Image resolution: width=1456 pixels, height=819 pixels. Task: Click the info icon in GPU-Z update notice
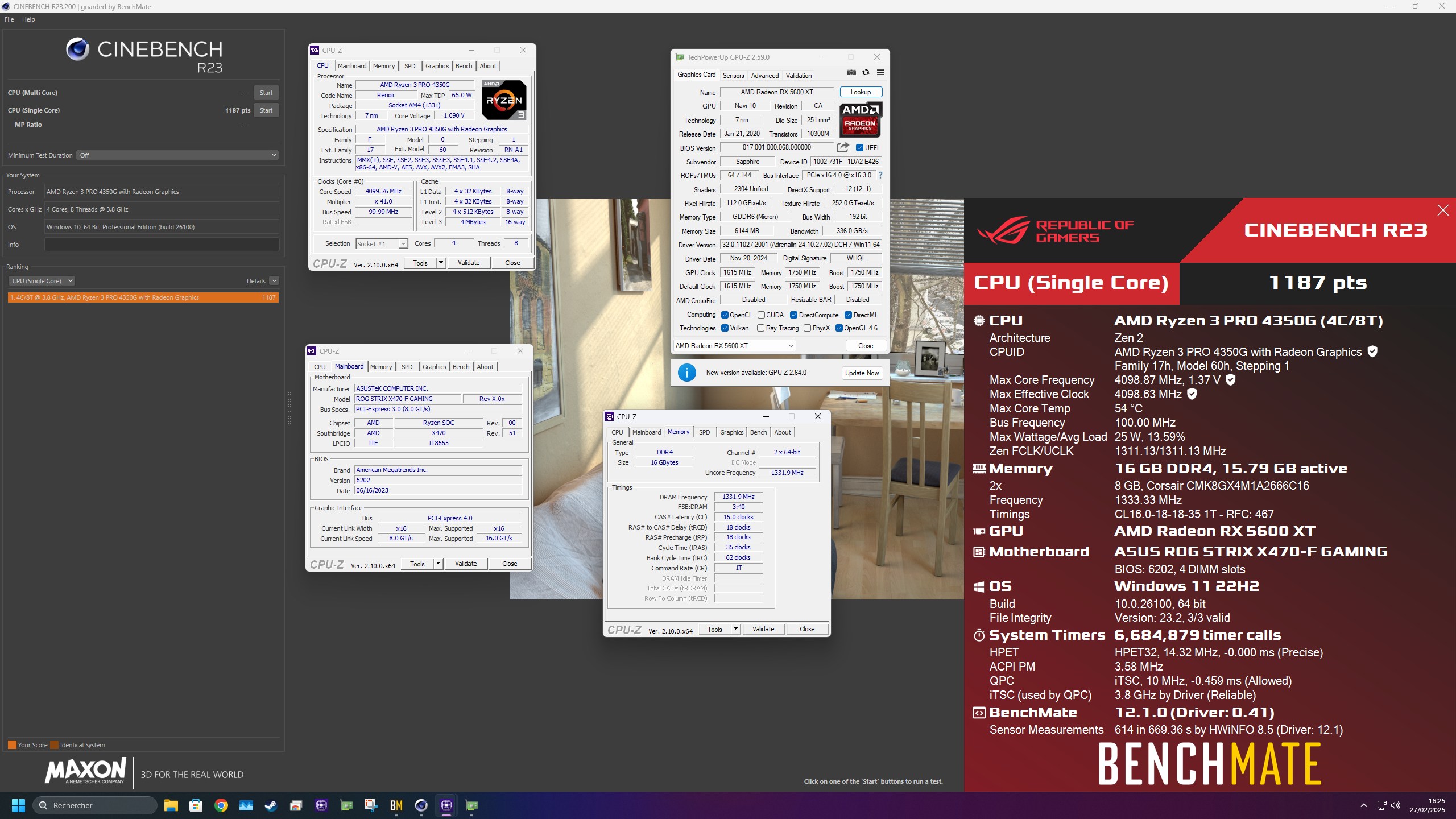(687, 373)
